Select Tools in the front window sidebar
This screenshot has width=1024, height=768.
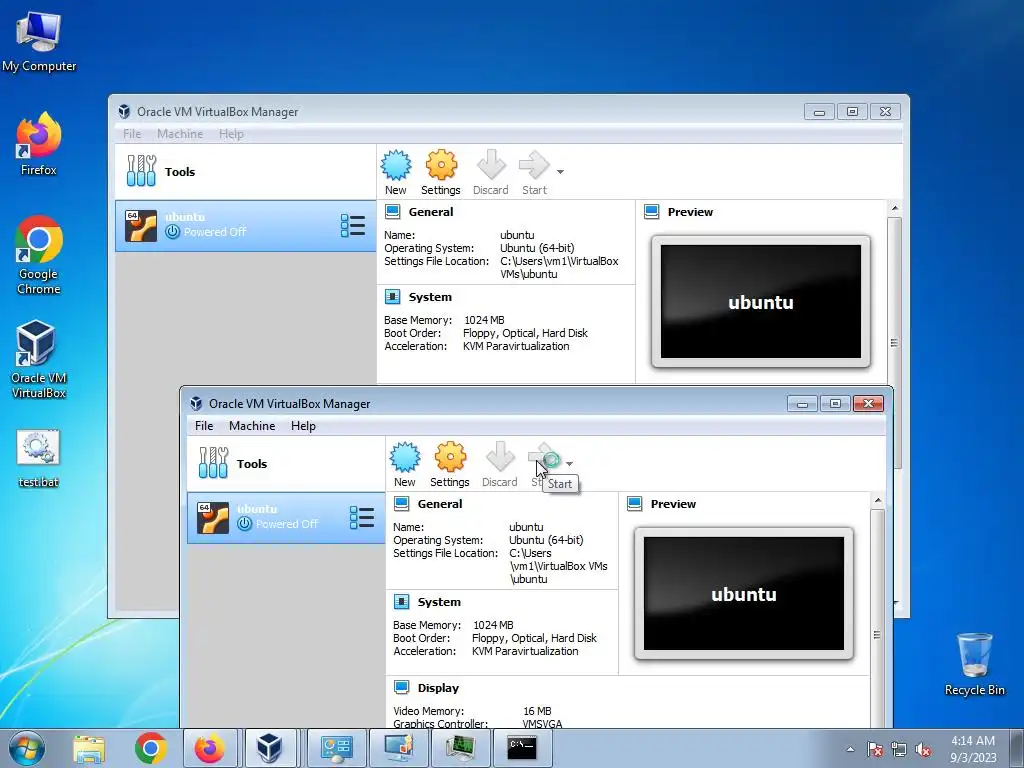click(286, 464)
